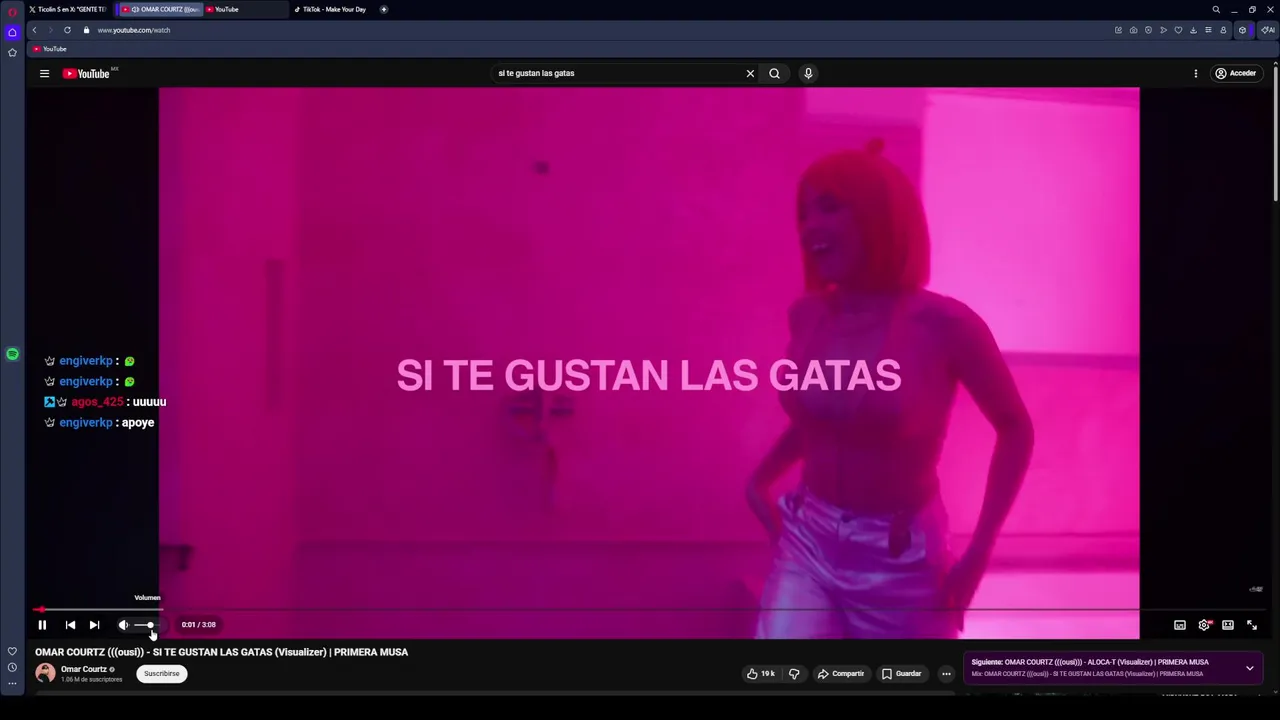This screenshot has width=1280, height=720.
Task: Open the toolbar profile account icon
Action: point(1223,30)
